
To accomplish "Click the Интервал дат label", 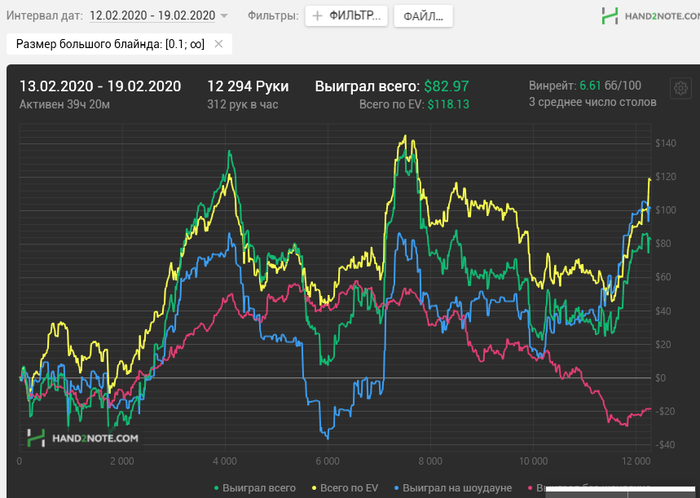I will [44, 16].
